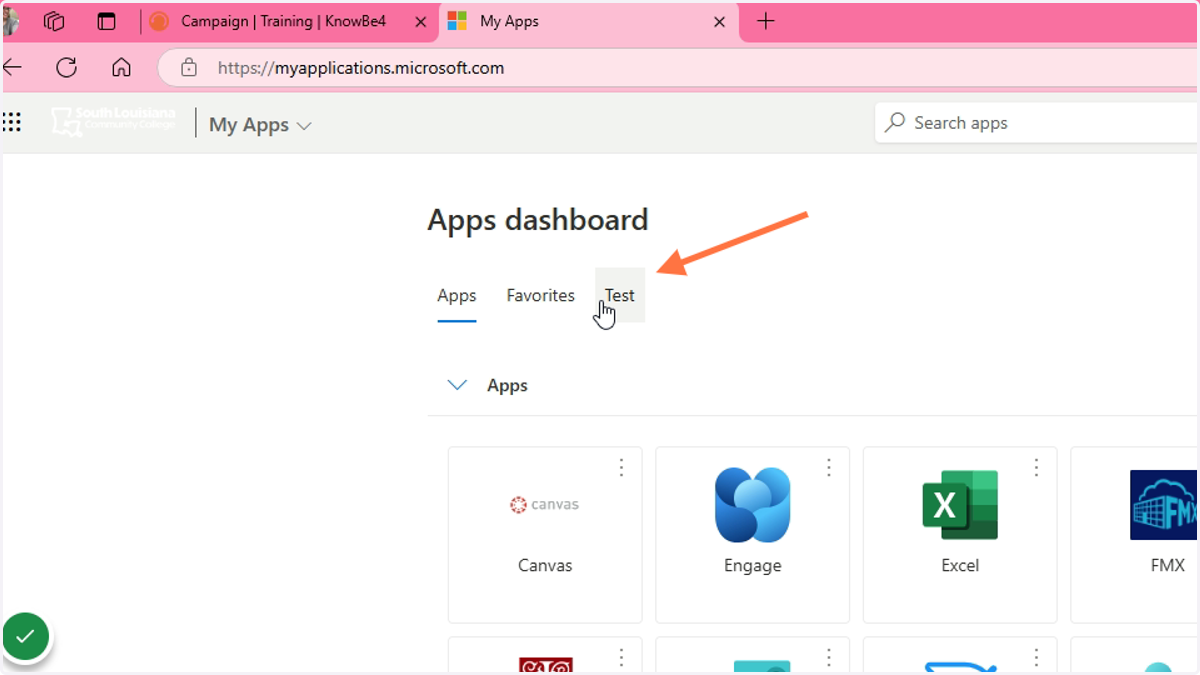Click the FMX app name label
The height and width of the screenshot is (675, 1200).
click(x=1167, y=565)
